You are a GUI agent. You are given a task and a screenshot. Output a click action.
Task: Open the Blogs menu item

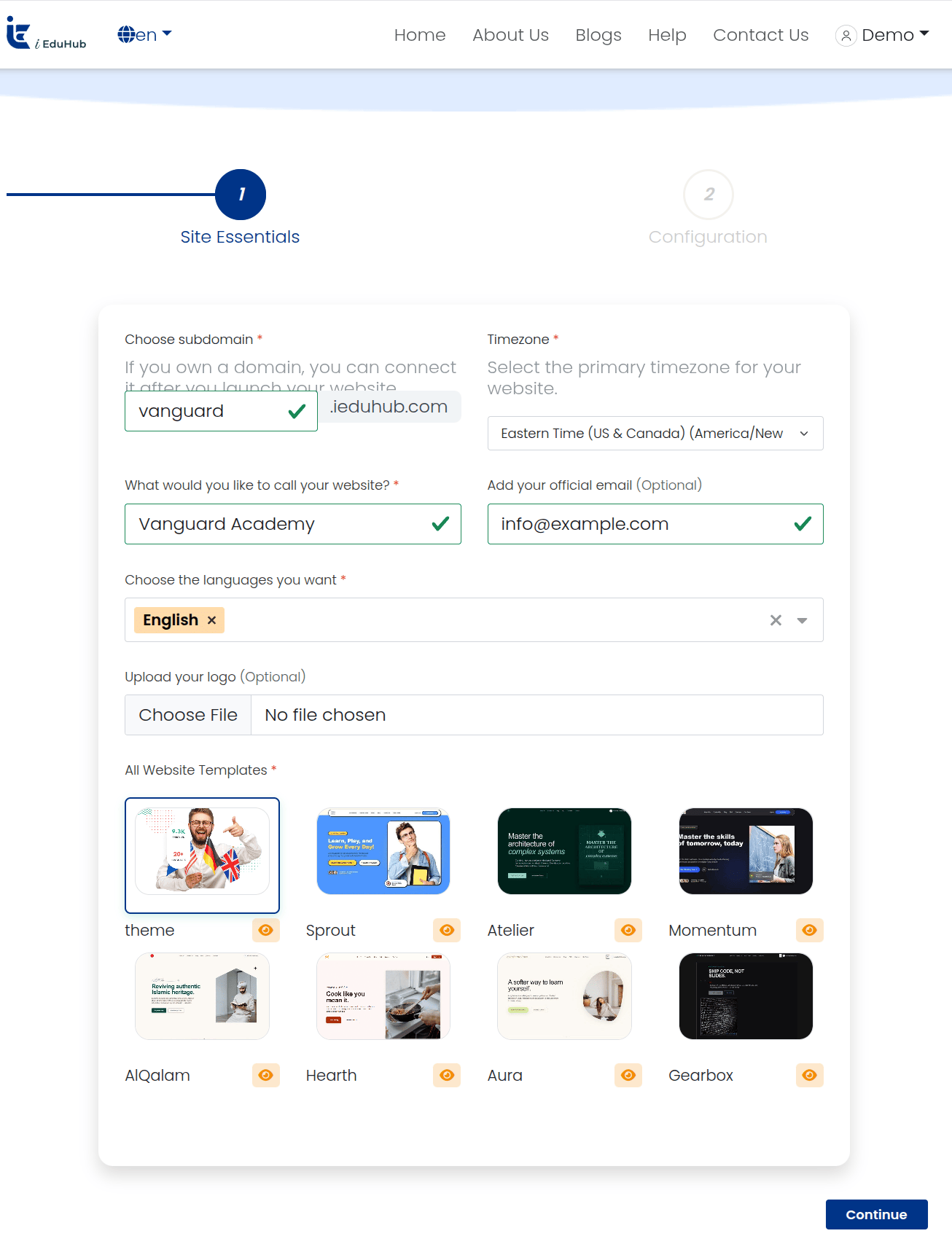598,35
